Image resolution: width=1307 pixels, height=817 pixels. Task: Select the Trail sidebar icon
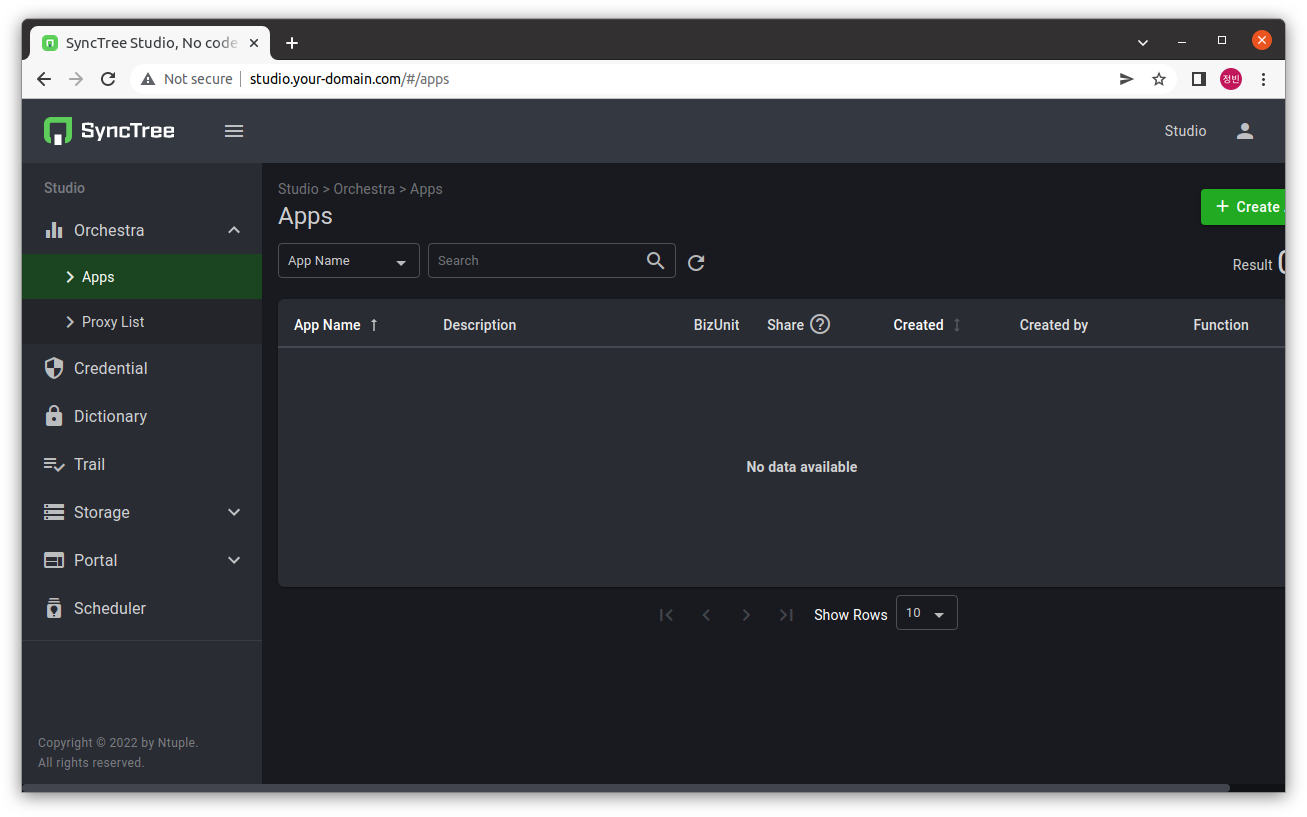[89, 464]
